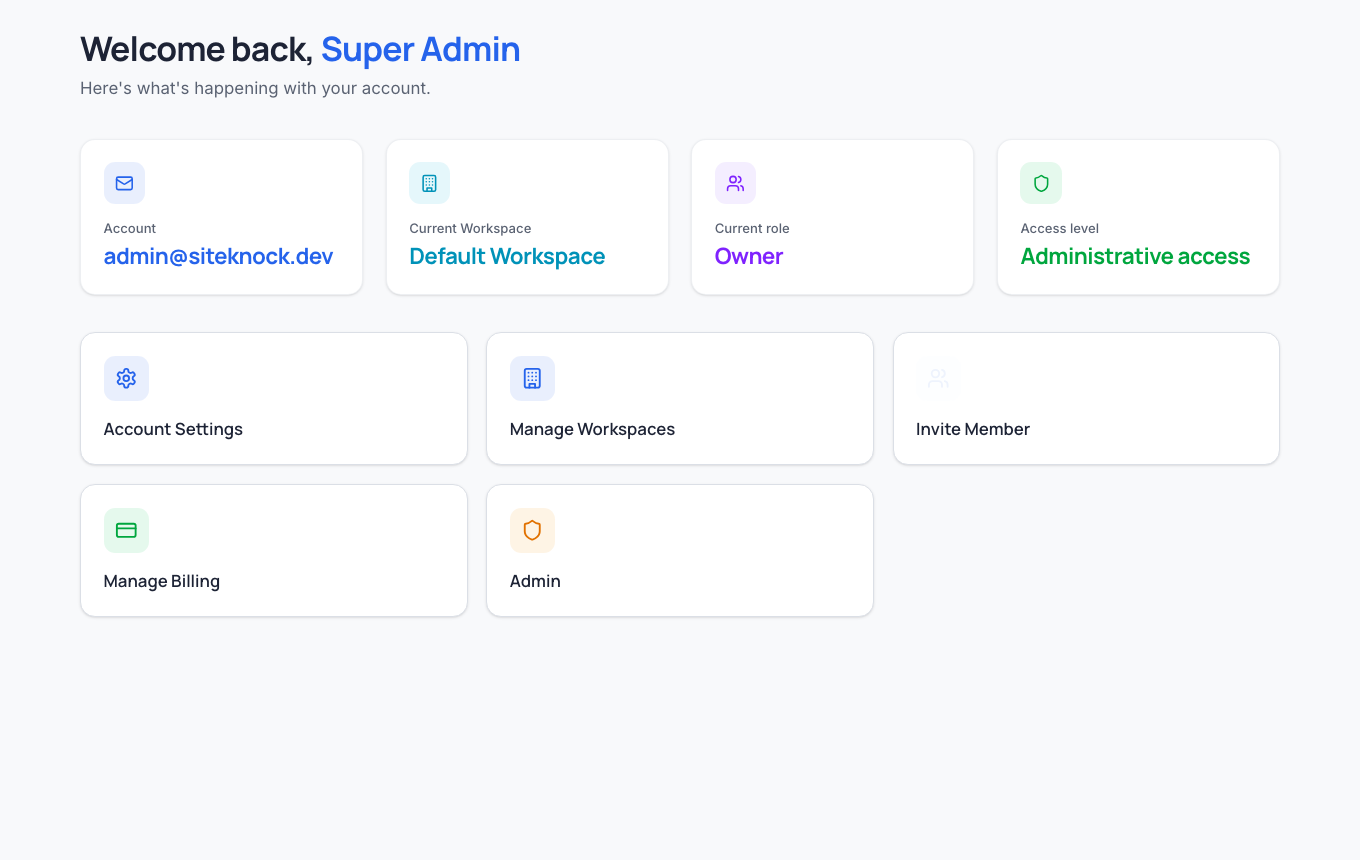This screenshot has height=860, width=1360.
Task: Open the Invite Member card
Action: [x=1086, y=398]
